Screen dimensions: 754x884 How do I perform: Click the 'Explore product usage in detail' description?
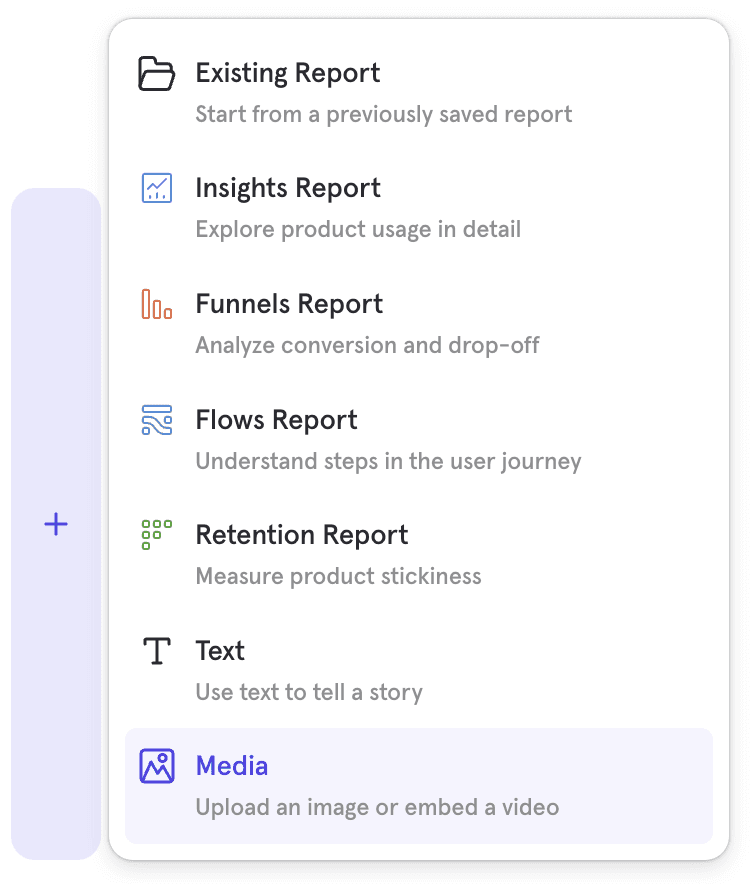point(357,229)
